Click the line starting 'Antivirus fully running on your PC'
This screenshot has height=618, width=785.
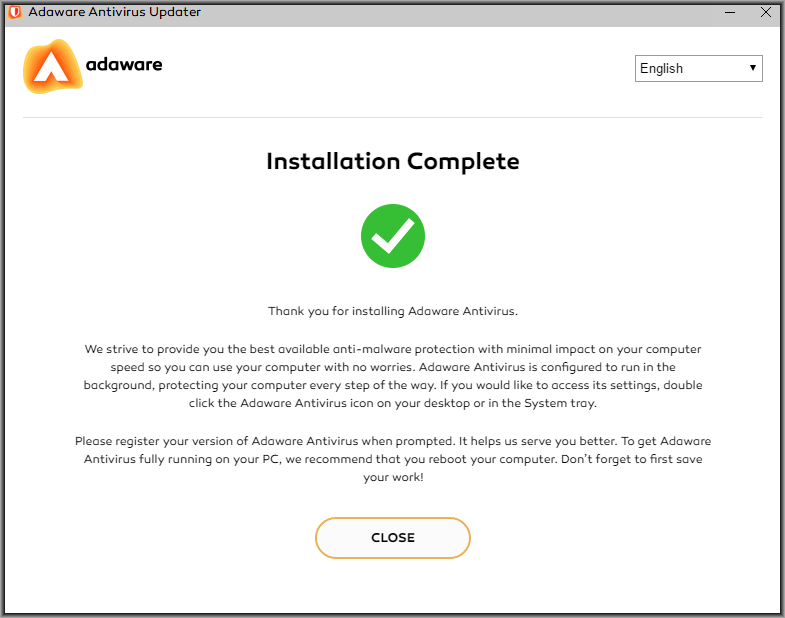(393, 459)
